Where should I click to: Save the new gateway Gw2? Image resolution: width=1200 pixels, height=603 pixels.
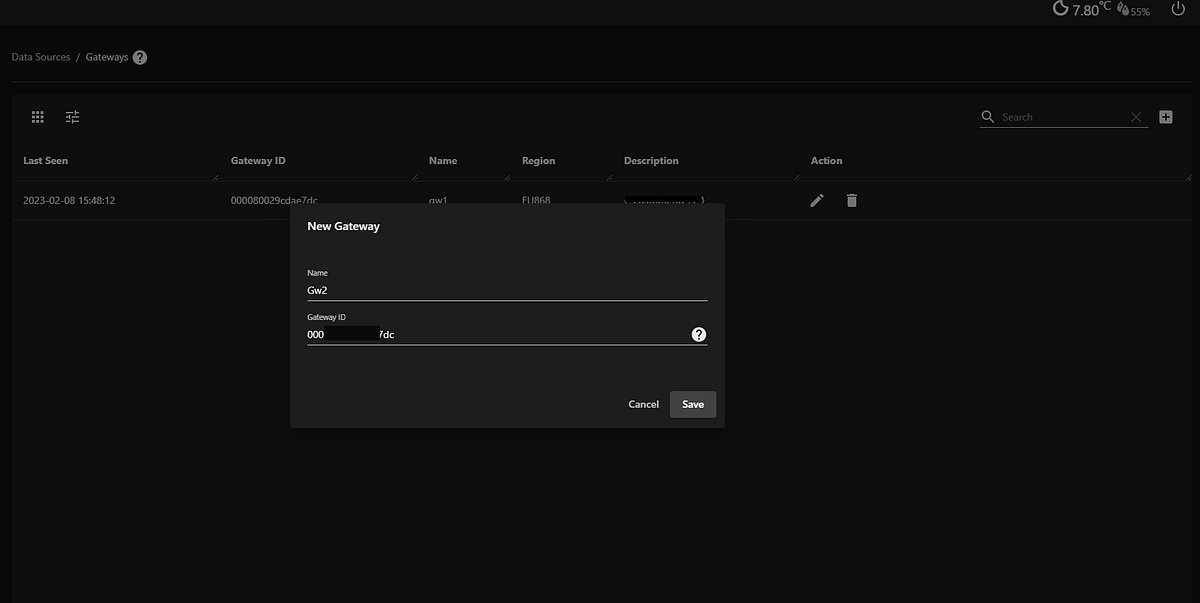tap(692, 404)
